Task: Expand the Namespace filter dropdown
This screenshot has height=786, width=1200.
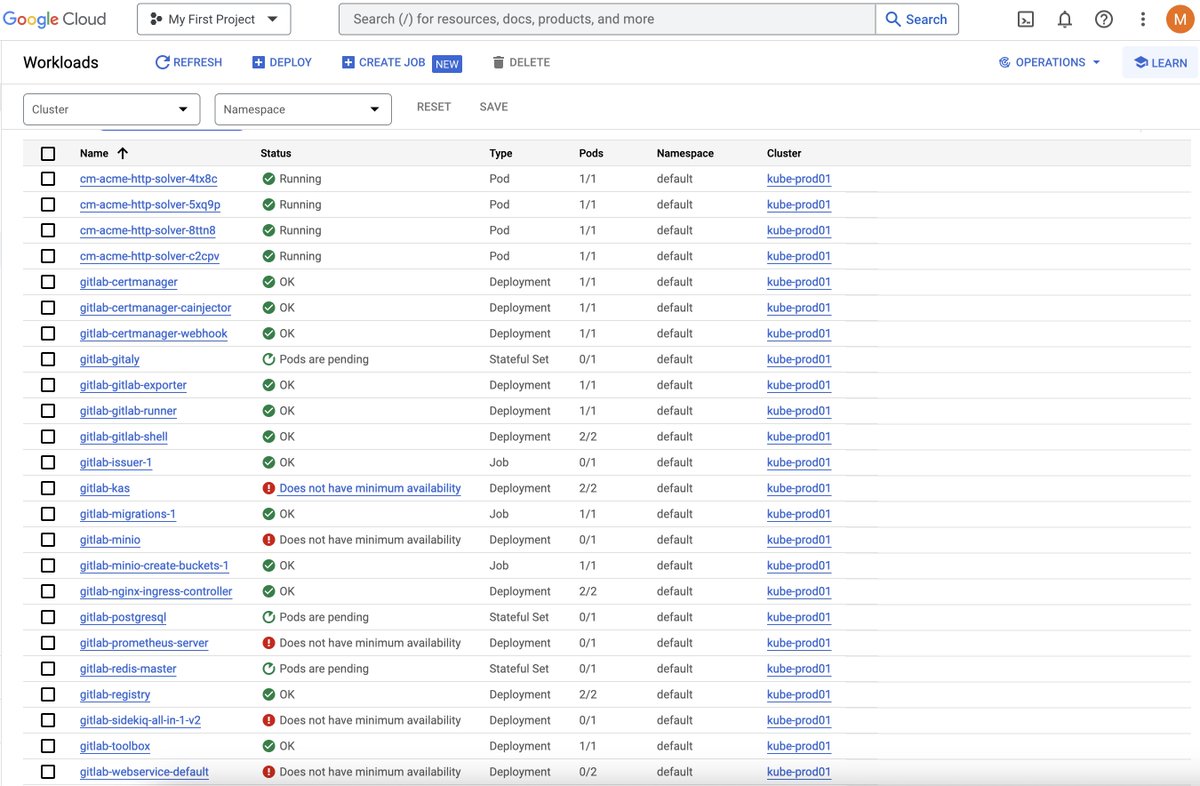Action: [x=303, y=109]
